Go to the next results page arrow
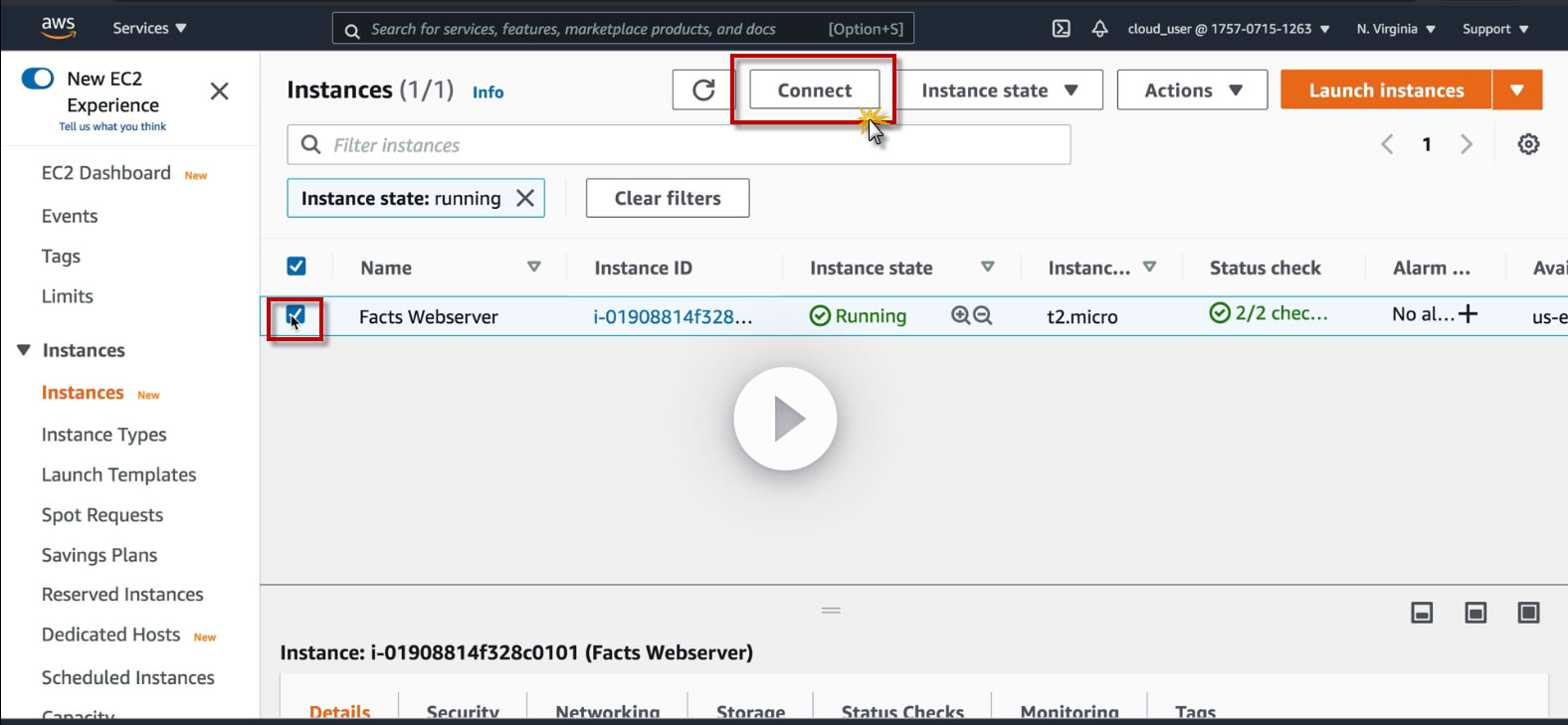 pyautogui.click(x=1466, y=144)
